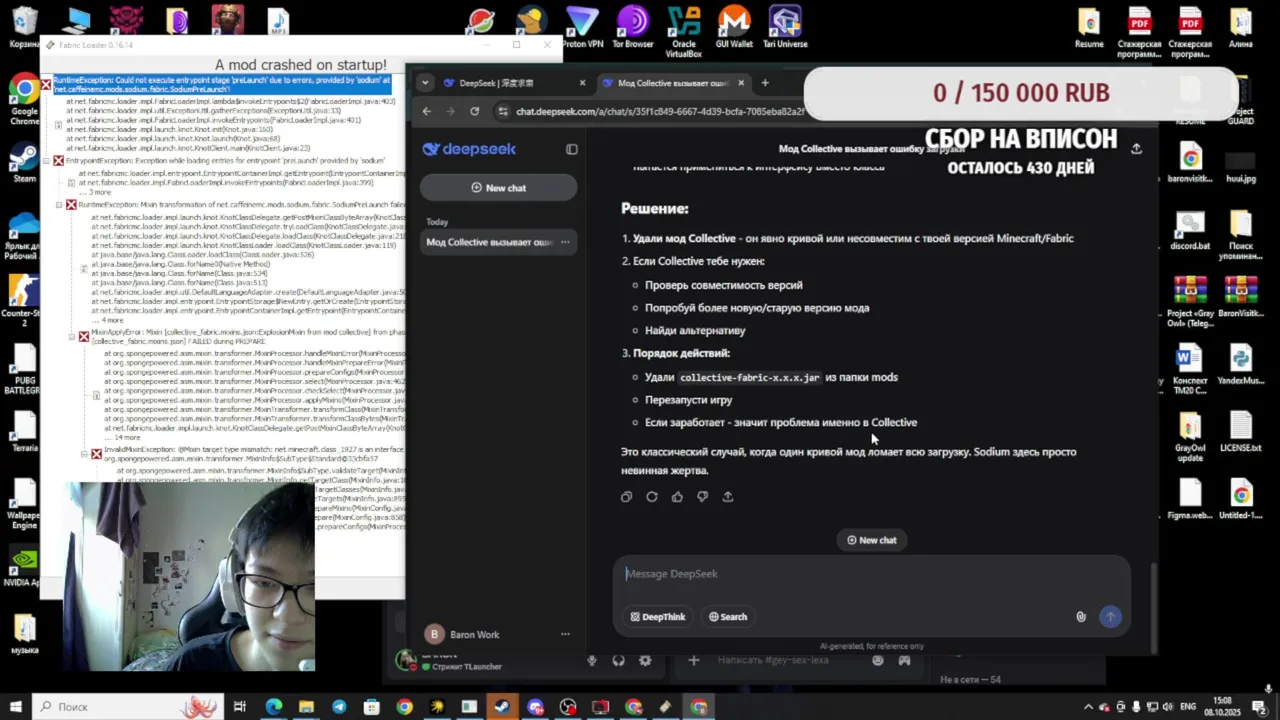Dislike the response with thumbs down

(x=702, y=497)
